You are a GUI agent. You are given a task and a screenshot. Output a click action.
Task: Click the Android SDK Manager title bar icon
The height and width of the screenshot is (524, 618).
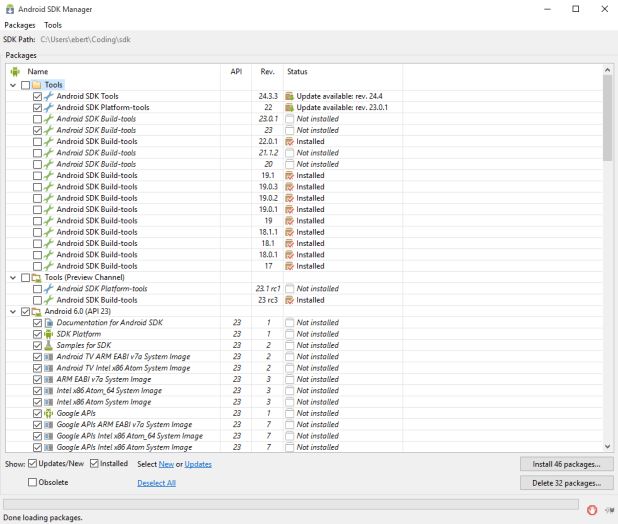(x=10, y=9)
